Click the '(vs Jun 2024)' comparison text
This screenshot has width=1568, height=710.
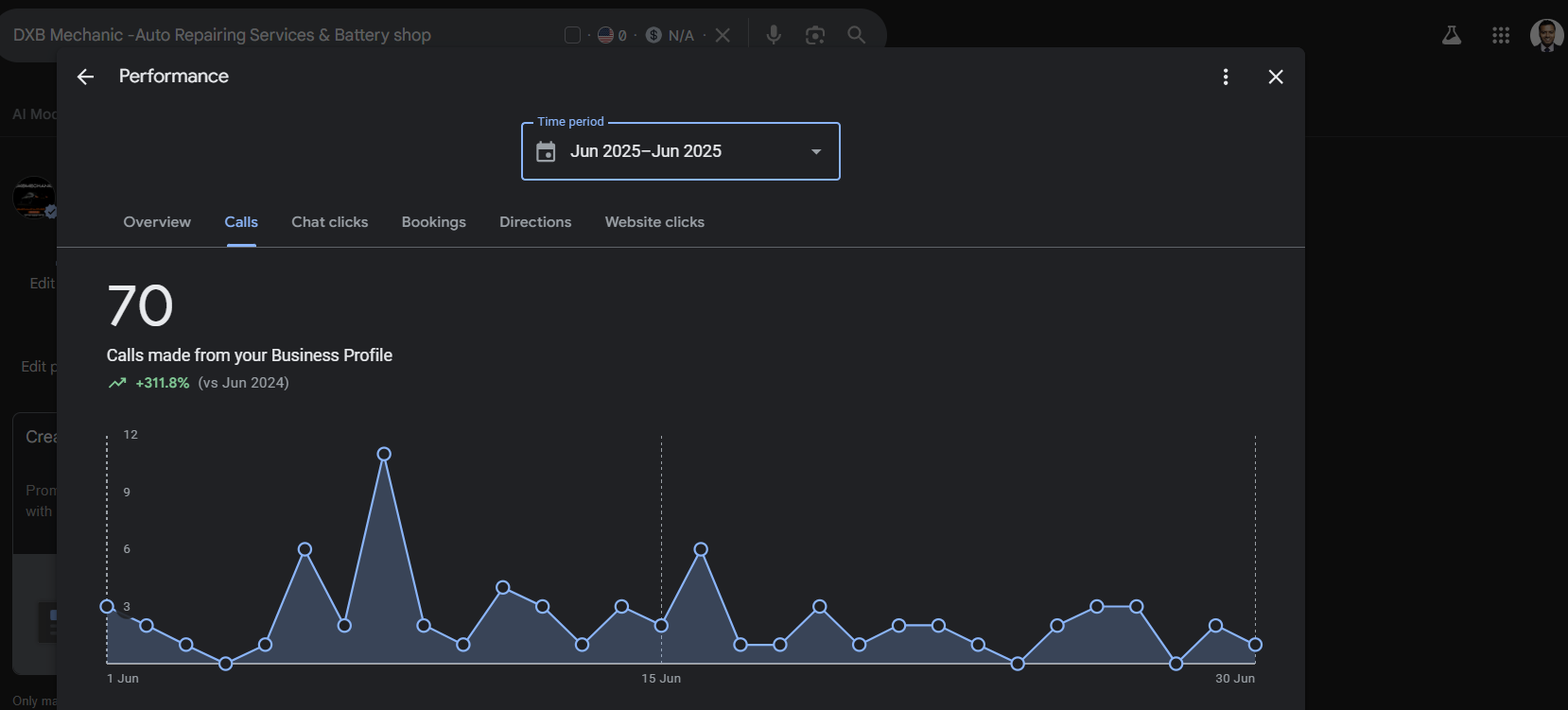point(243,383)
